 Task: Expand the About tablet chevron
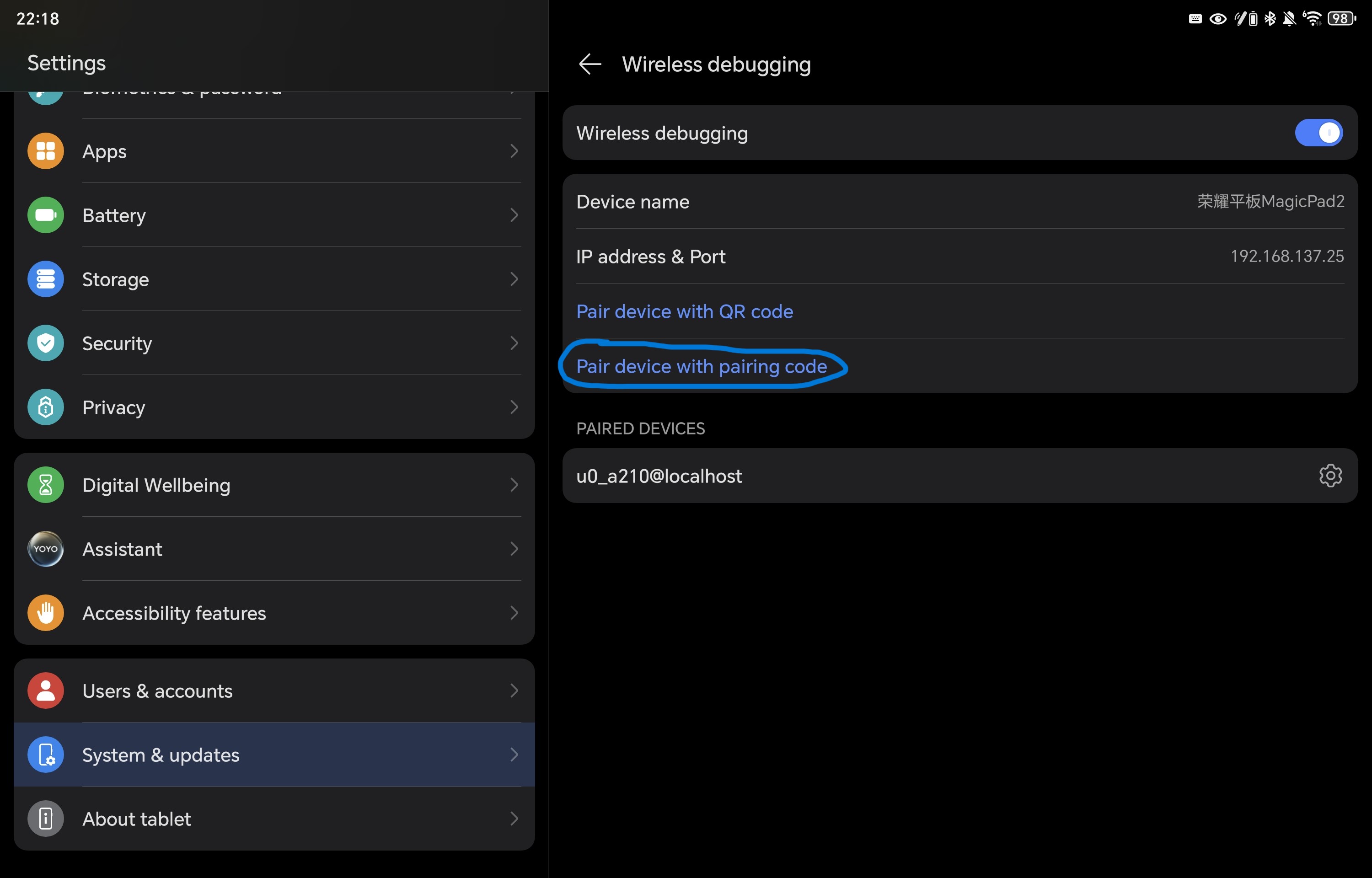[514, 819]
